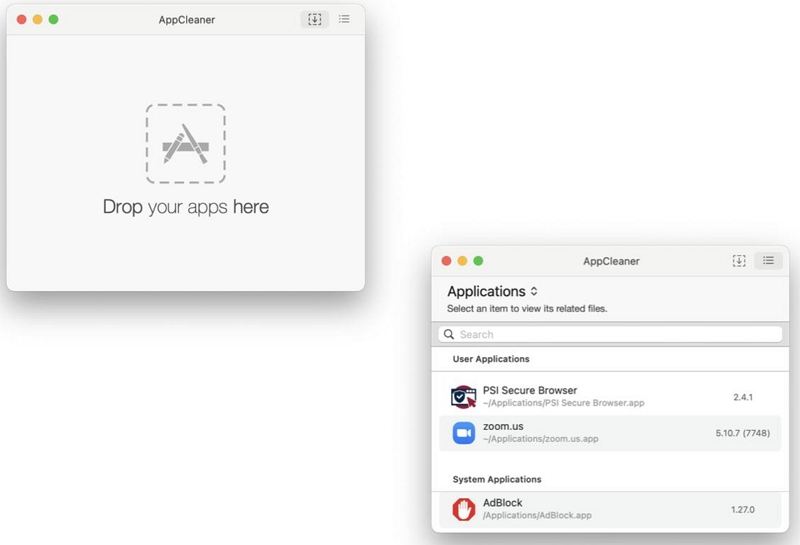Click the path ~/Applications/zoom.us.app

pyautogui.click(x=541, y=438)
